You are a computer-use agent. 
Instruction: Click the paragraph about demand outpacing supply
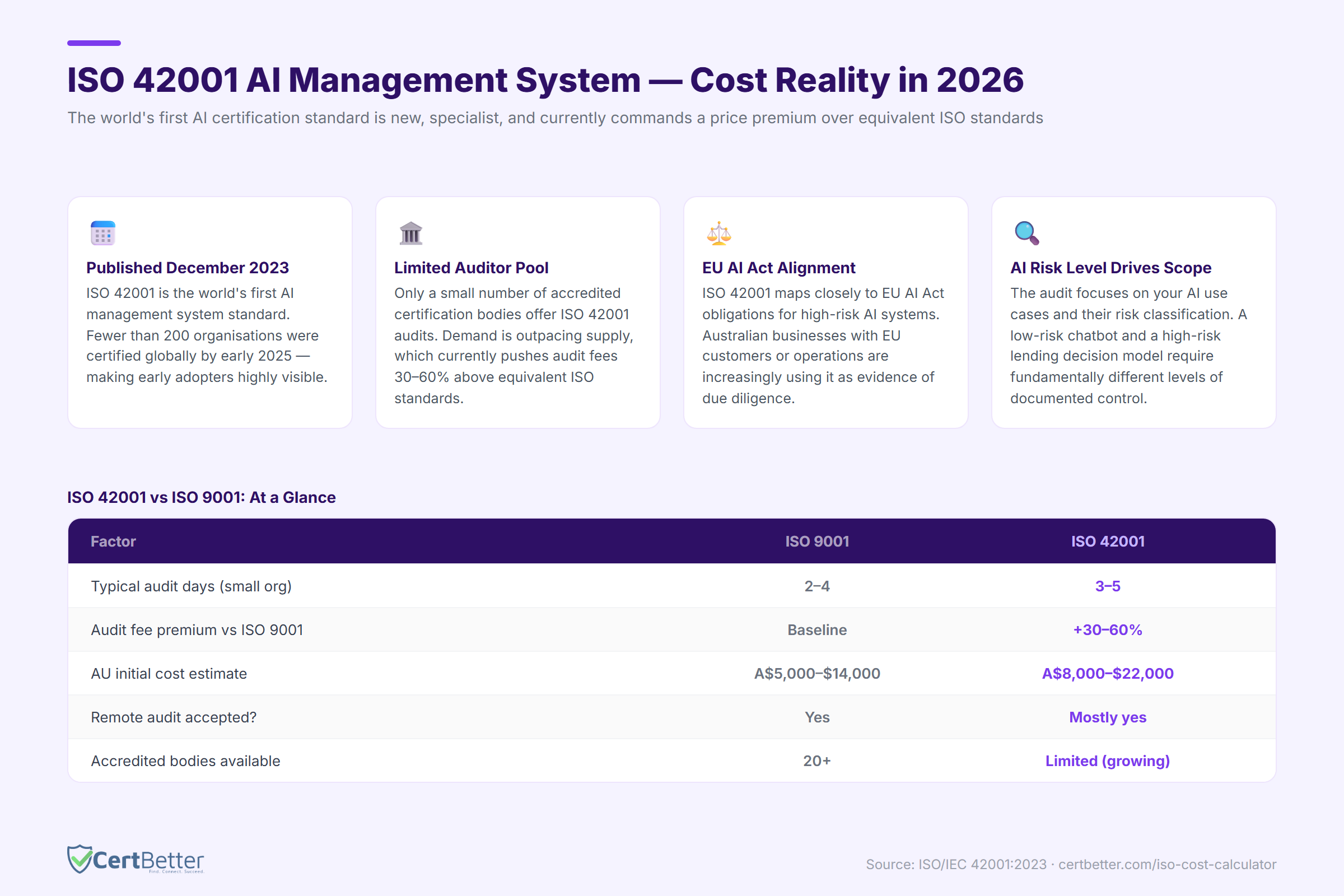click(x=514, y=346)
